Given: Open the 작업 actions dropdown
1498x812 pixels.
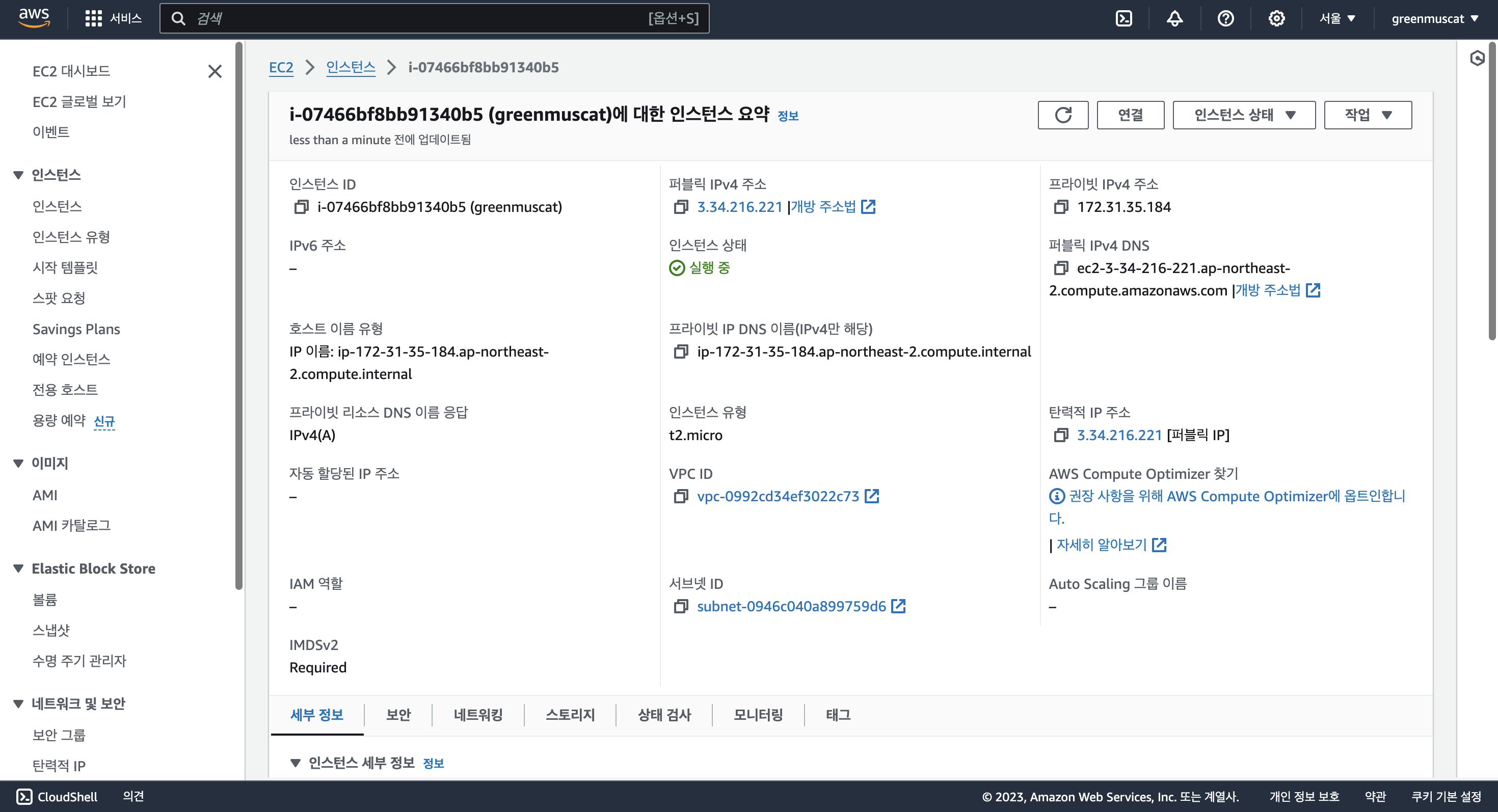Looking at the screenshot, I should tap(1367, 115).
